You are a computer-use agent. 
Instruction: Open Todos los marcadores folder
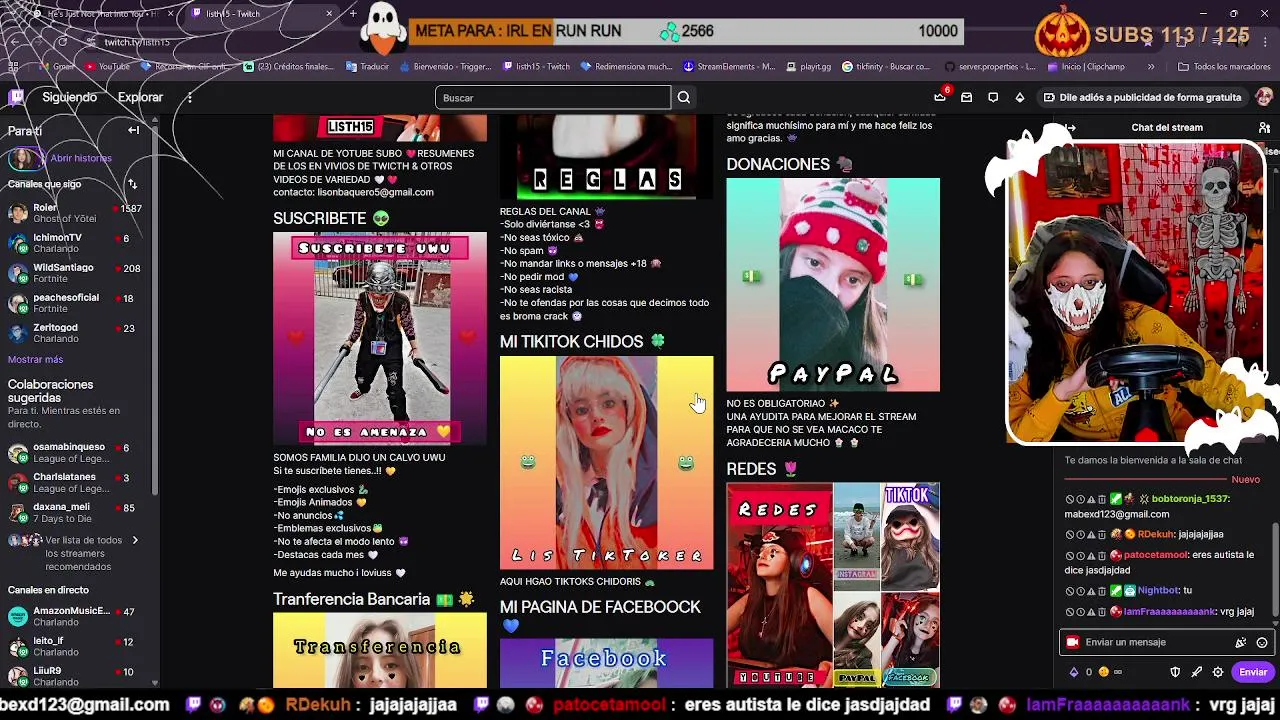point(1225,67)
